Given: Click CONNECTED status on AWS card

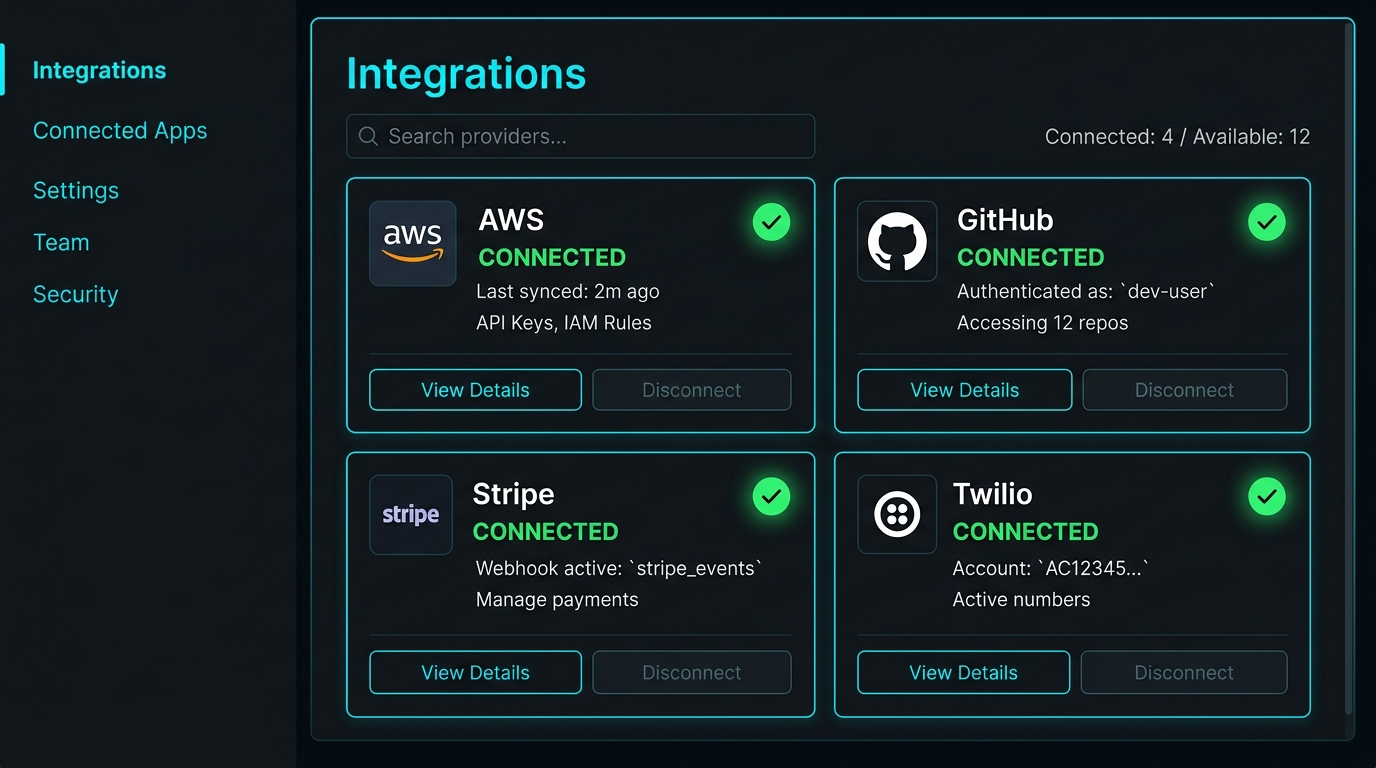Looking at the screenshot, I should (x=552, y=258).
